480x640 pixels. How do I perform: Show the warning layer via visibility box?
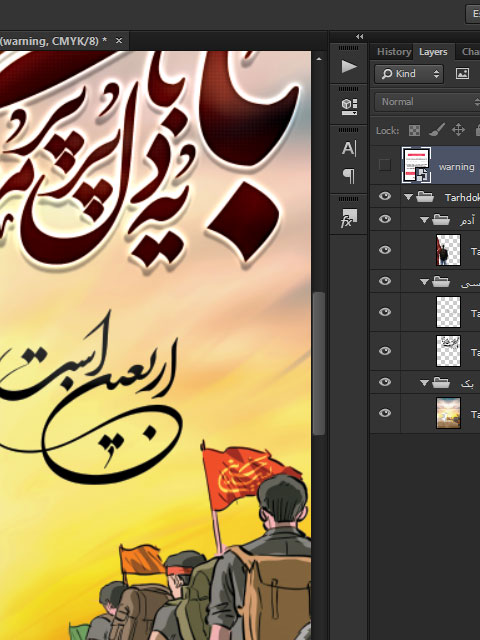(x=384, y=165)
